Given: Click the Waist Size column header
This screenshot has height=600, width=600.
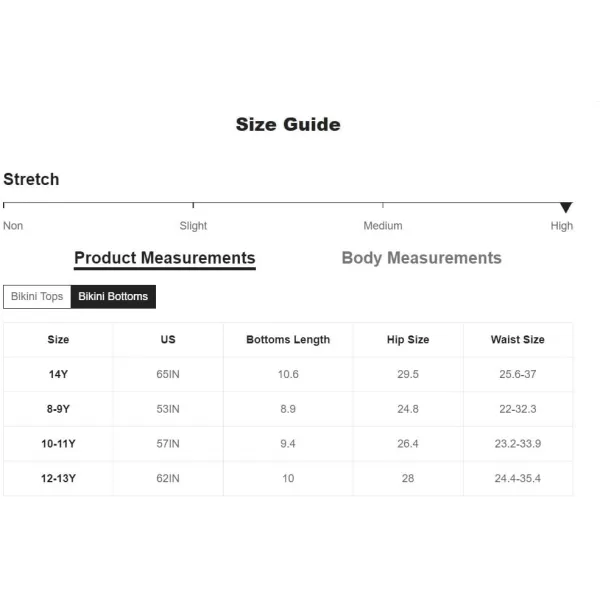Looking at the screenshot, I should 518,340.
